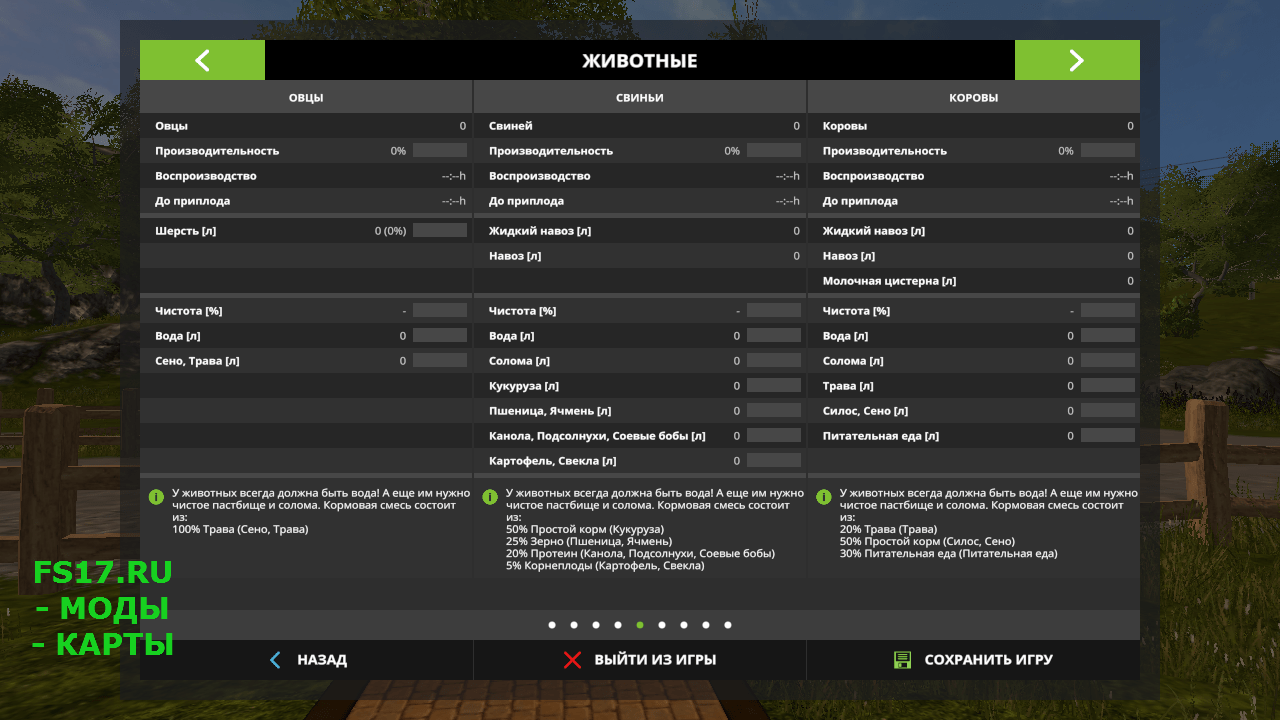Click pigs Кукуруза [л] progress bar

tap(774, 385)
